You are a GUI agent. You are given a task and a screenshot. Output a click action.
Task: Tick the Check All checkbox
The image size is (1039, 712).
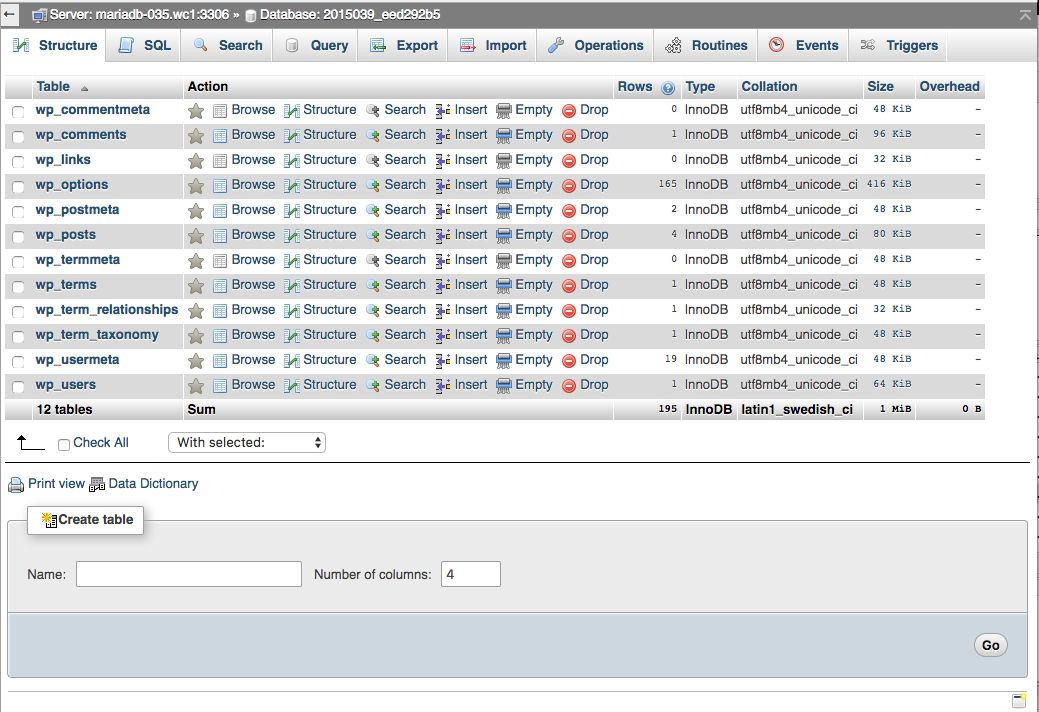[64, 444]
